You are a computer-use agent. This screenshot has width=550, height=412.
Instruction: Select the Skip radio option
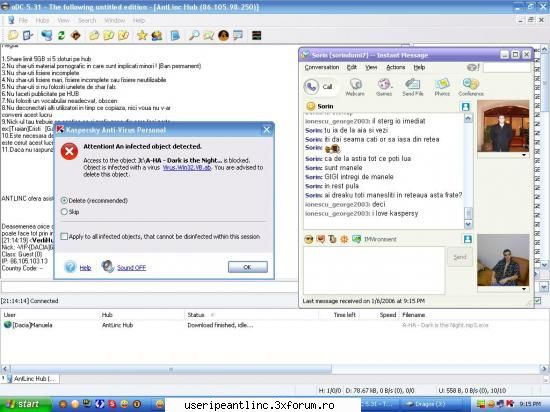click(x=64, y=212)
